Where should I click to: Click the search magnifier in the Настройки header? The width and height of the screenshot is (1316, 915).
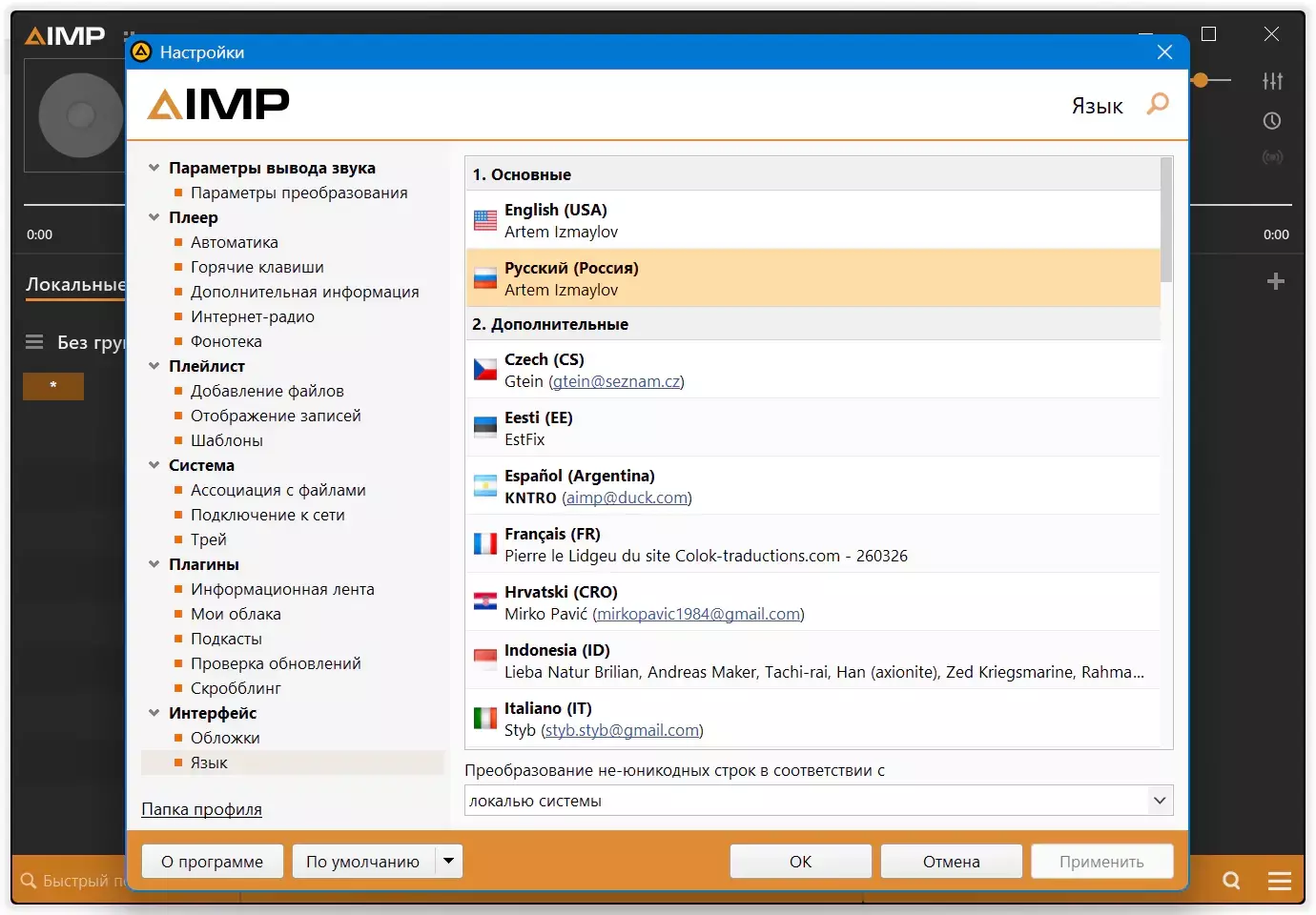[x=1158, y=104]
